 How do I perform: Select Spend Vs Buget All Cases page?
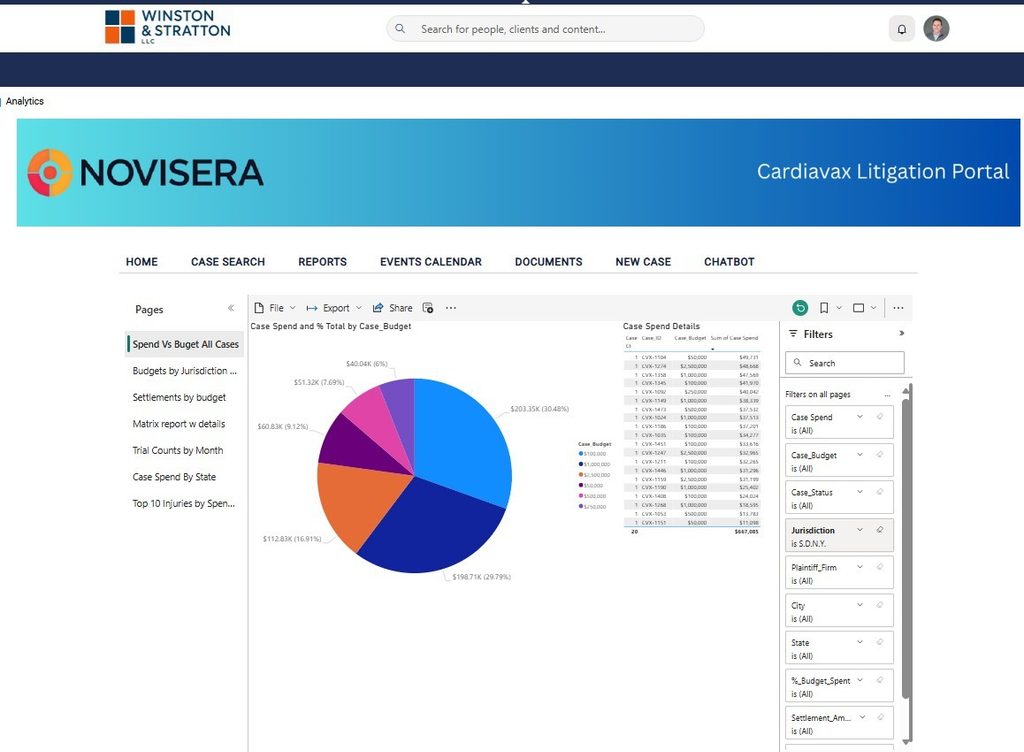(x=185, y=344)
